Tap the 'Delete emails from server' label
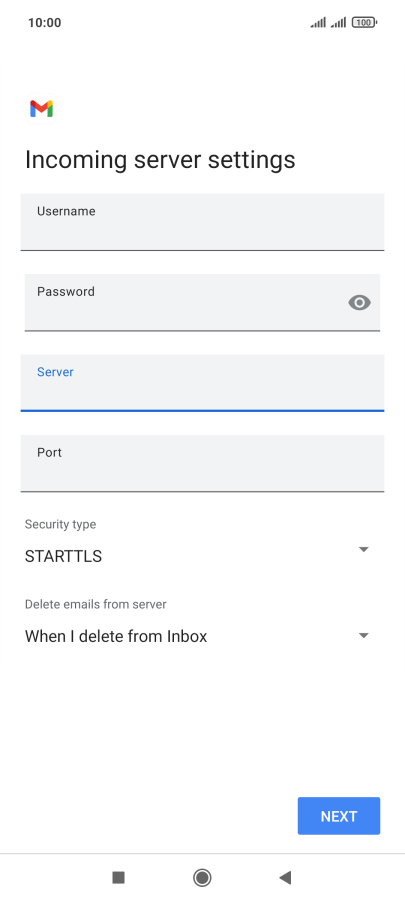 [x=95, y=605]
